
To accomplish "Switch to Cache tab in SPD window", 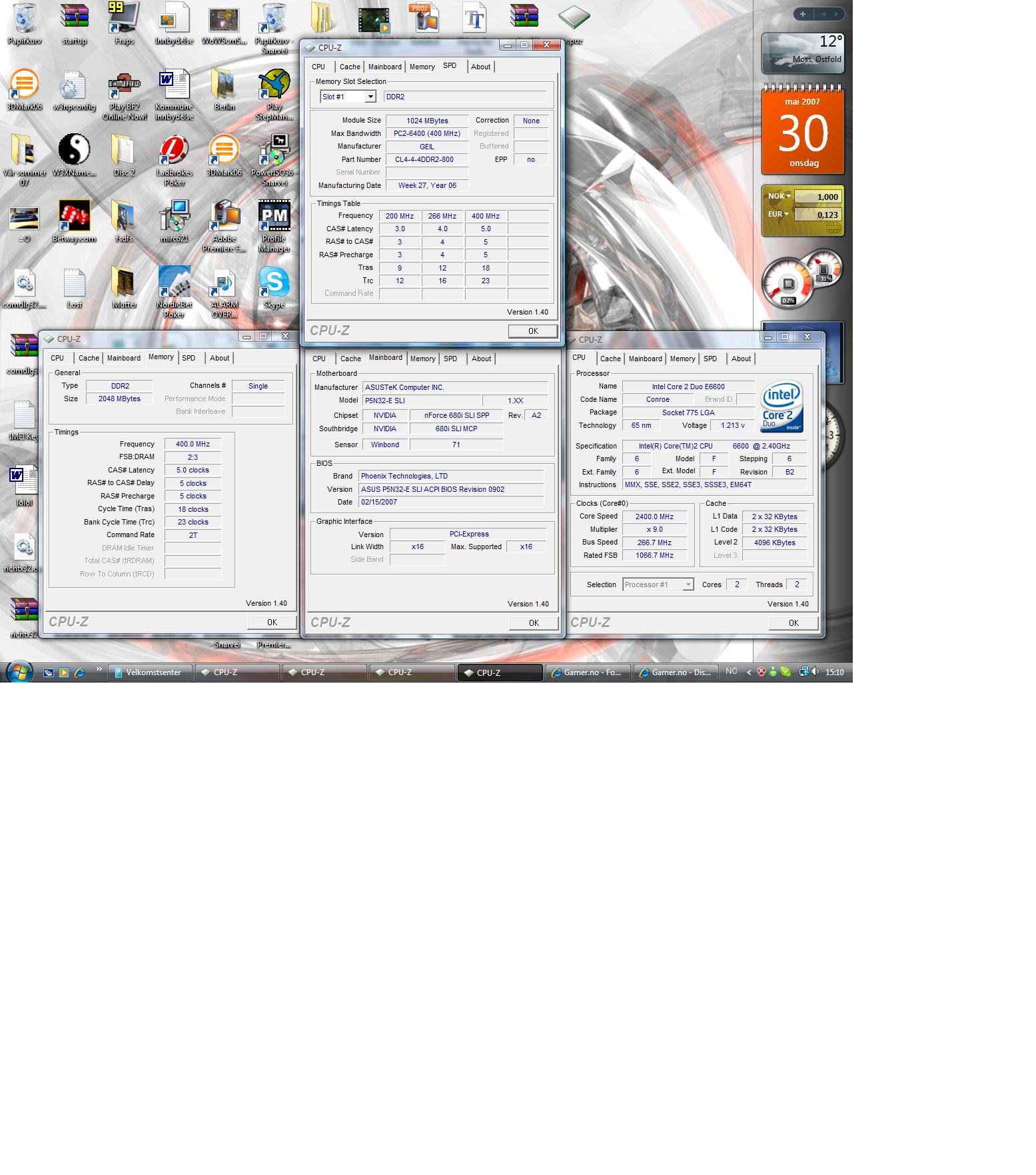I will [350, 67].
